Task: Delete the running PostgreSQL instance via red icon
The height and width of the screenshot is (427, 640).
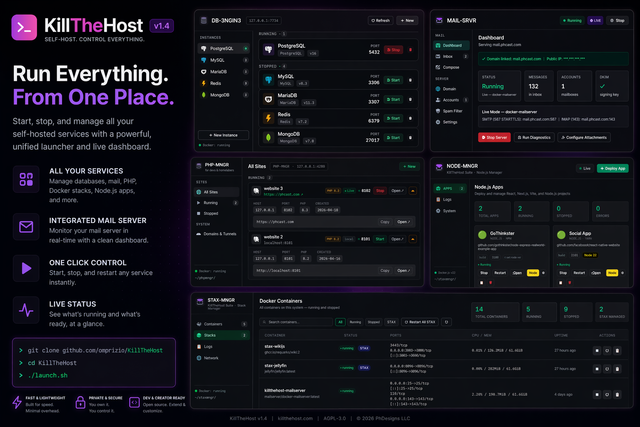Action: pyautogui.click(x=411, y=50)
